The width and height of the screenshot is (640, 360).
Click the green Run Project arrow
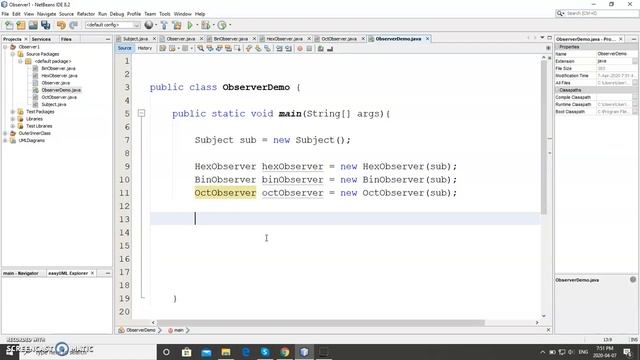[190, 25]
